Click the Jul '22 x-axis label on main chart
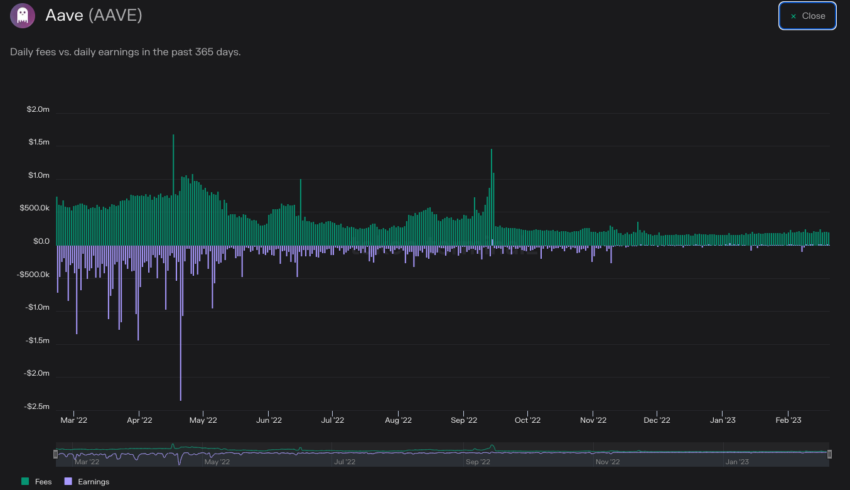 [x=332, y=420]
